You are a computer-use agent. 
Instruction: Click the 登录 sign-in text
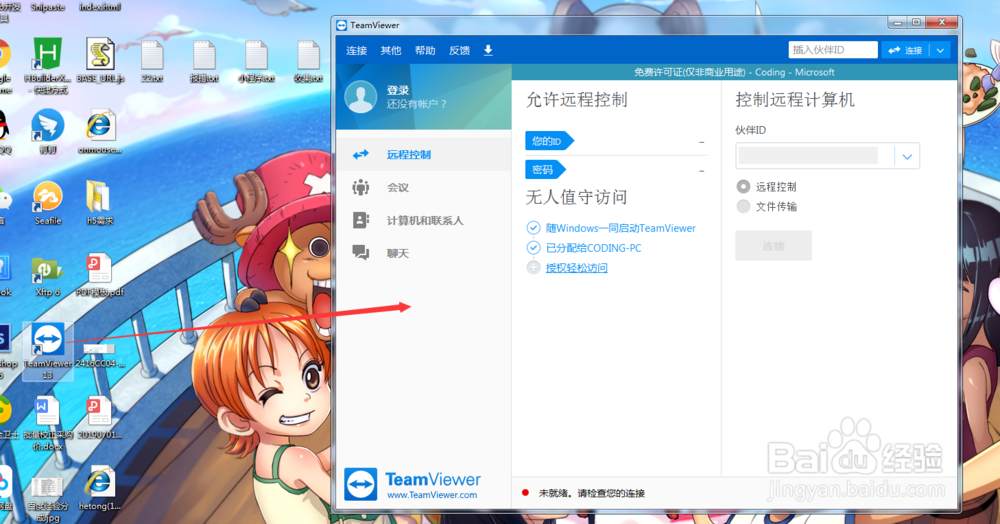(x=398, y=91)
